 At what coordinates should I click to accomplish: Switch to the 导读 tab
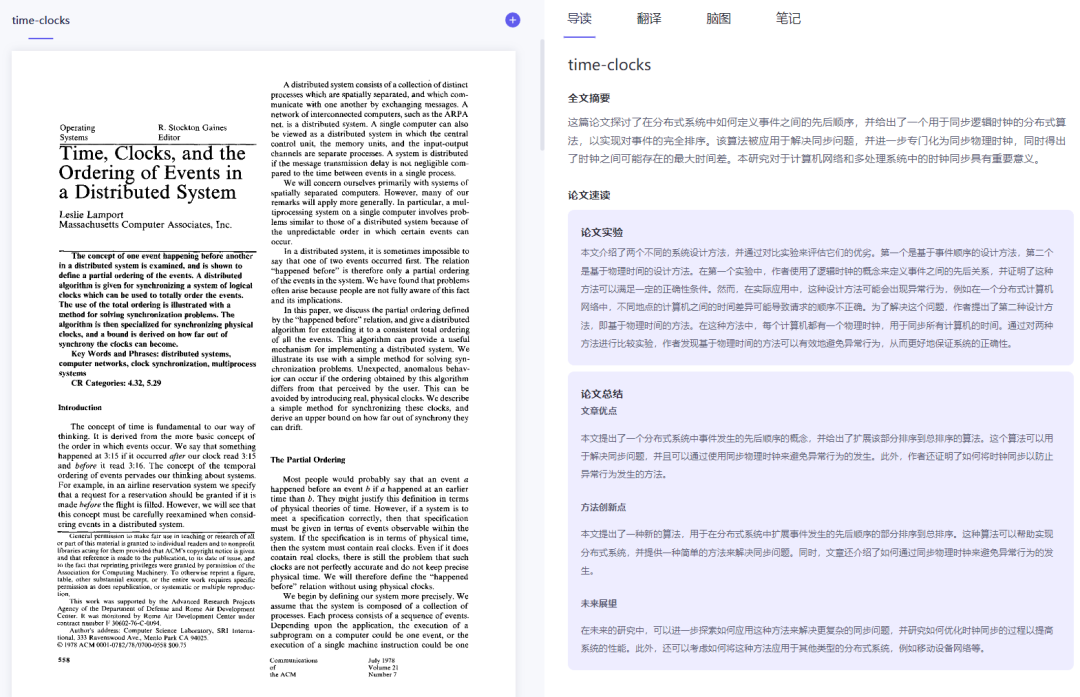579,19
